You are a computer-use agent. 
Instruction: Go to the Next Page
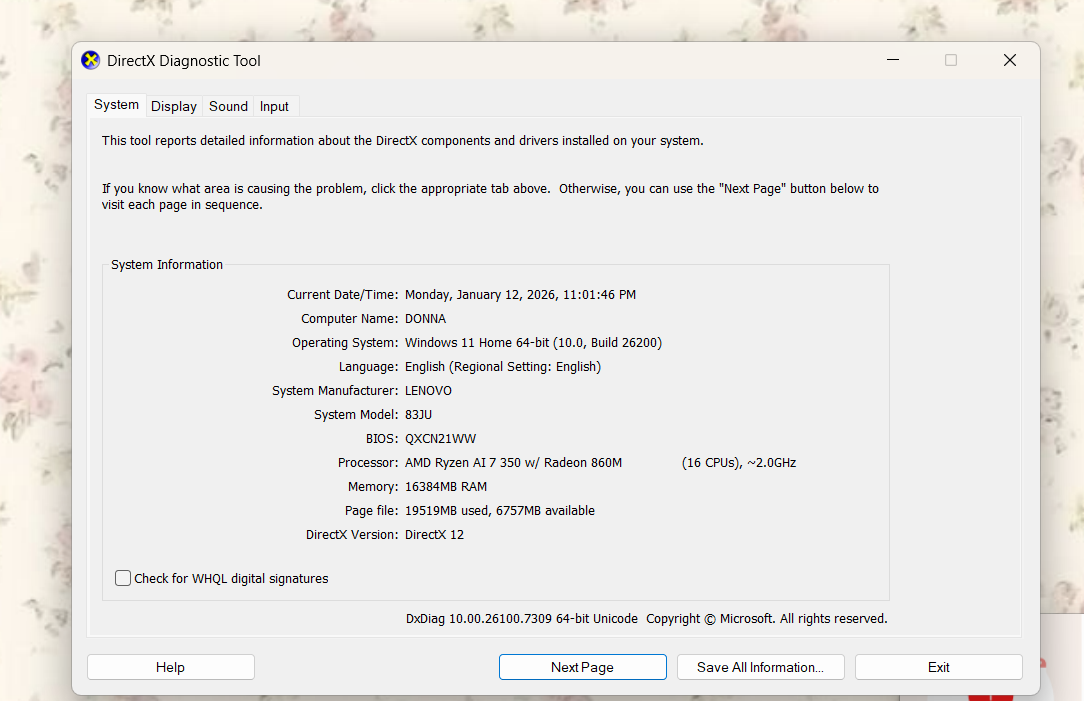[583, 667]
